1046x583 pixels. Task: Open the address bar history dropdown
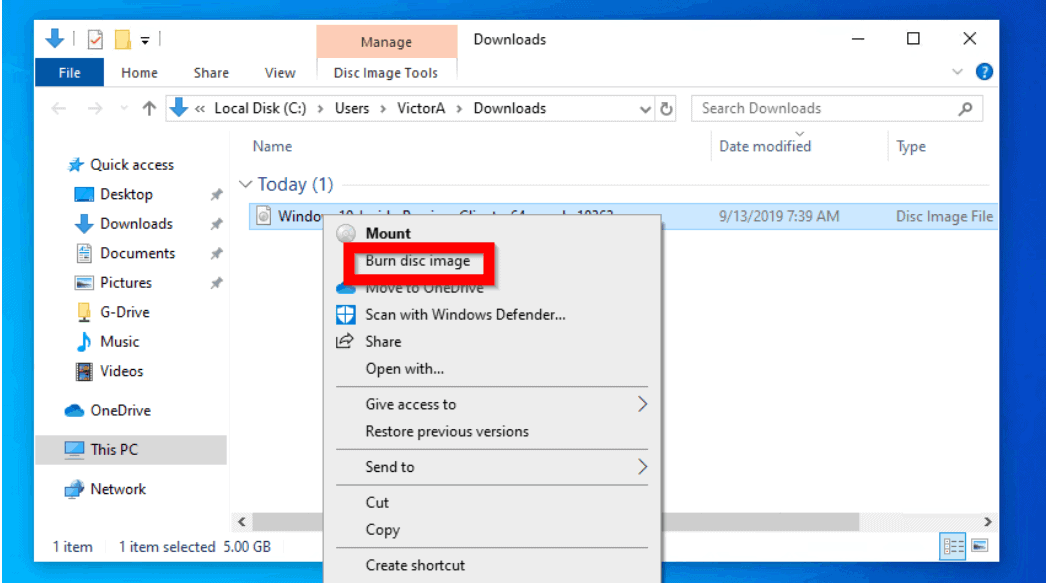point(644,109)
